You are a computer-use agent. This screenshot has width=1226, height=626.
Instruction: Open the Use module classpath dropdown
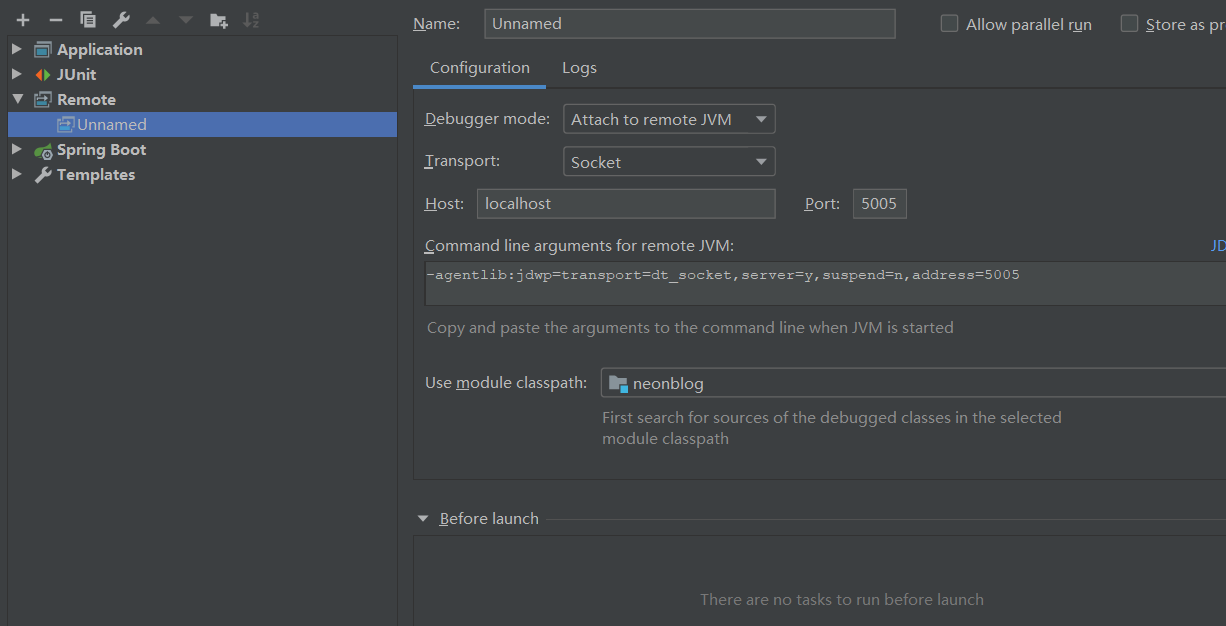(x=912, y=383)
